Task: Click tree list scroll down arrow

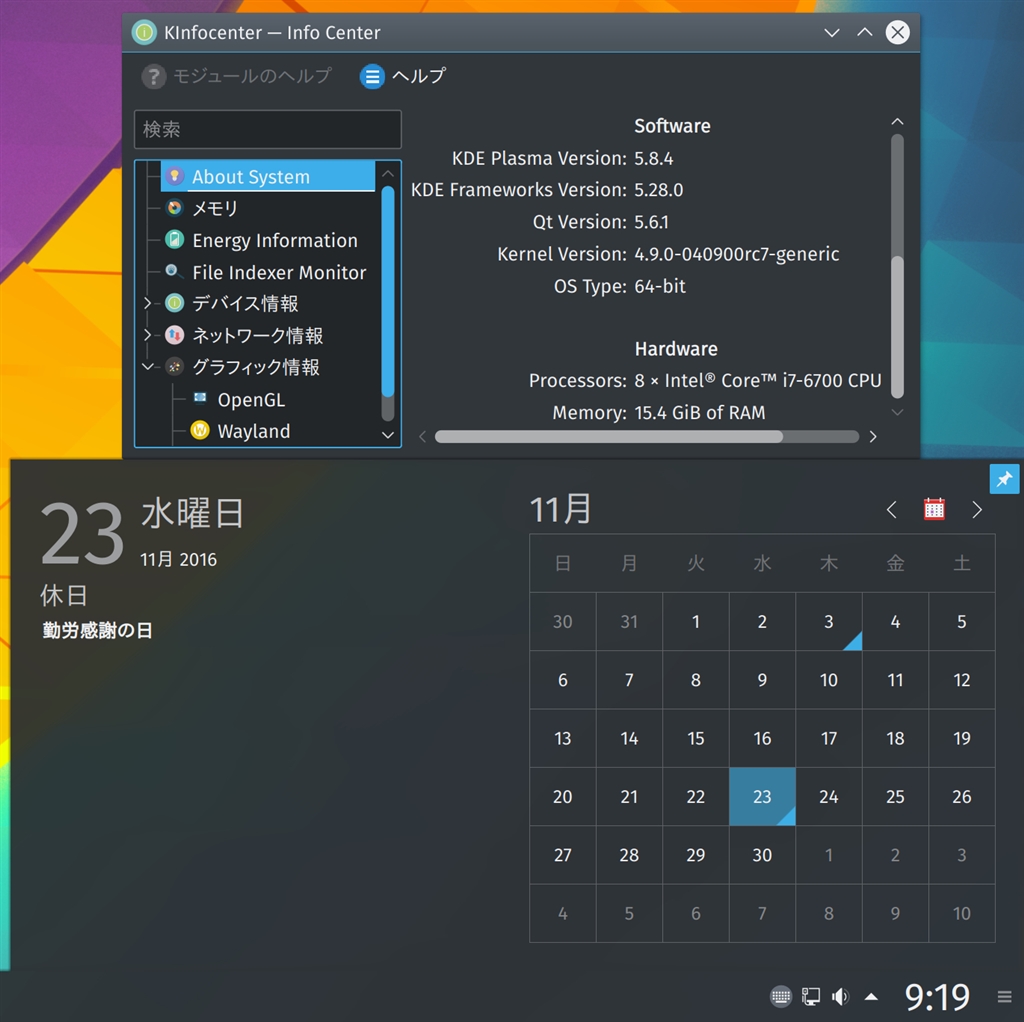Action: (x=387, y=435)
